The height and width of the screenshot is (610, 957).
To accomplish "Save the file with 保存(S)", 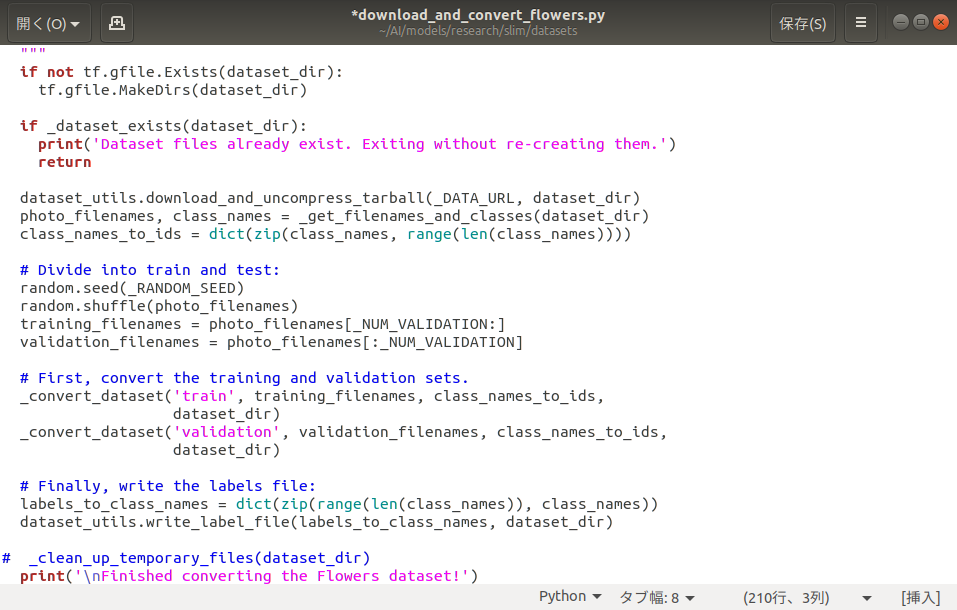I will 803,23.
